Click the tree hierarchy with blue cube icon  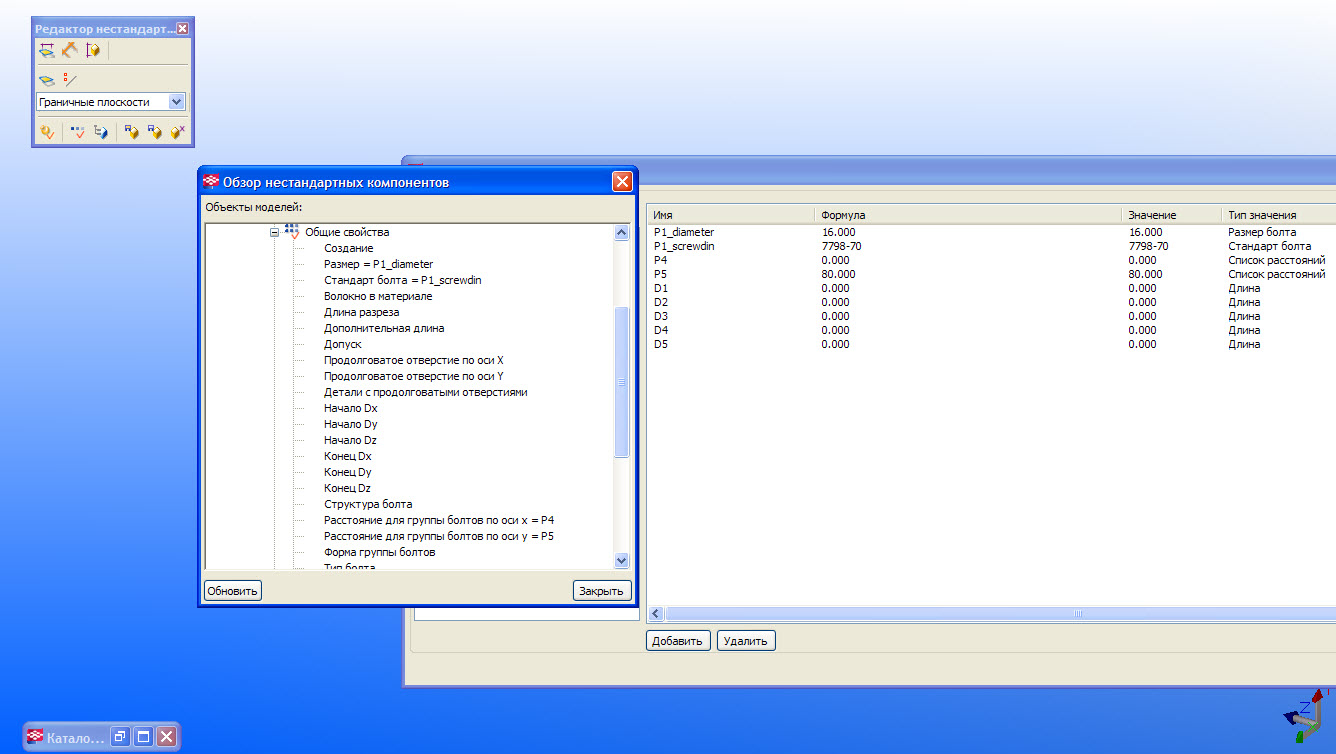coord(100,131)
